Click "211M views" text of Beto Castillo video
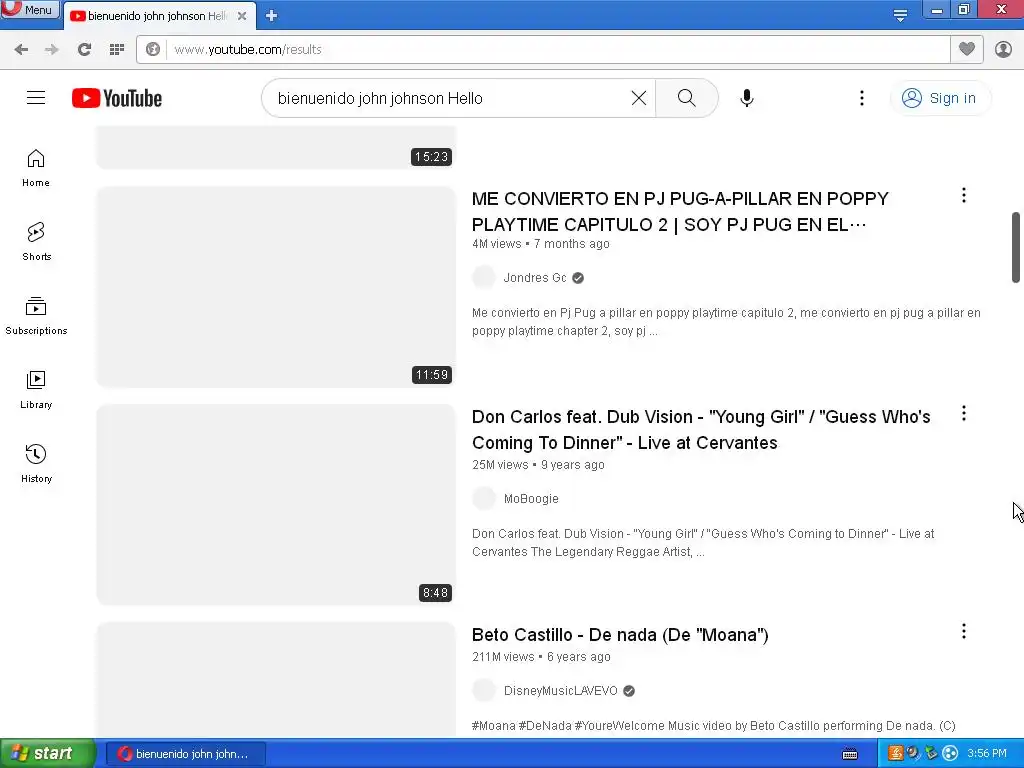1024x768 pixels. pos(503,657)
